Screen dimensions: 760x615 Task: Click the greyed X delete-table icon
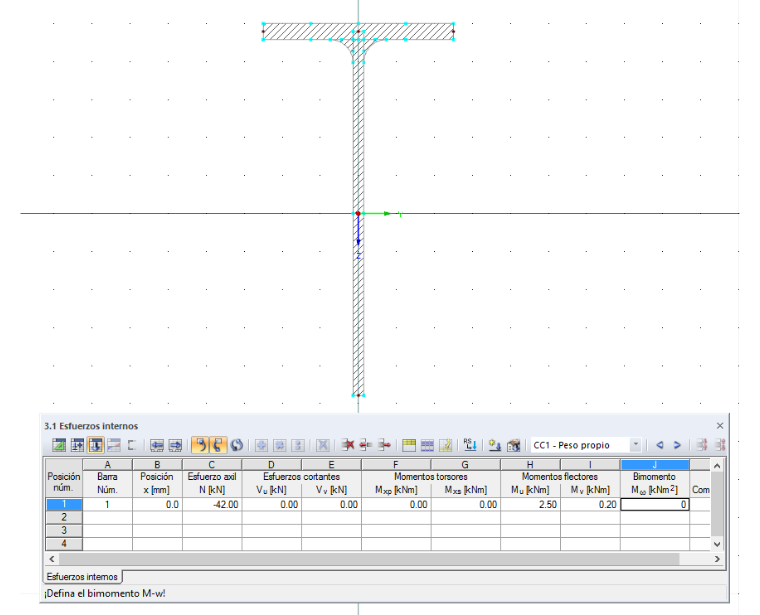coord(323,445)
